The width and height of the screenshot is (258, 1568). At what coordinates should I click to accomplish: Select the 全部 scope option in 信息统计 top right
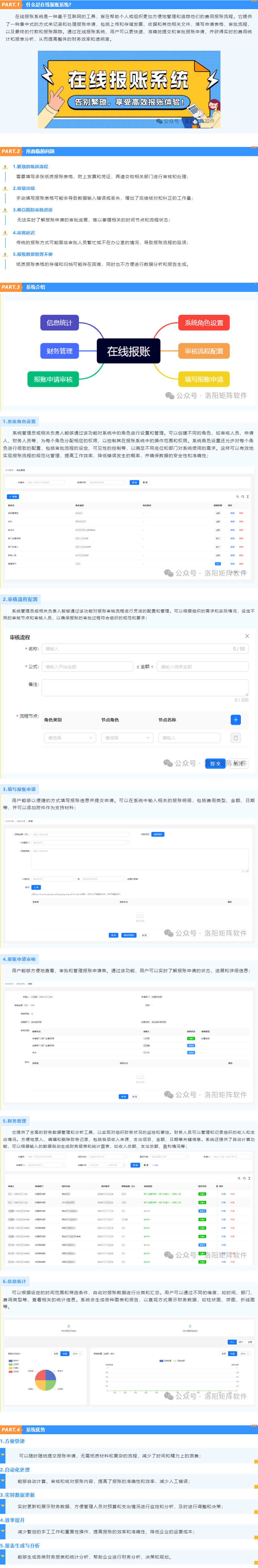click(x=250, y=1342)
